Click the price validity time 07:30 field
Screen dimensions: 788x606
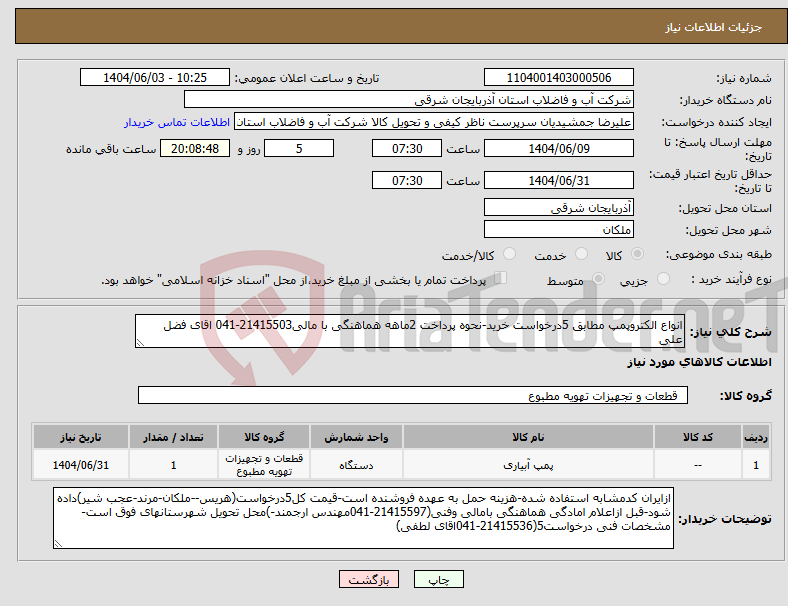(x=407, y=180)
